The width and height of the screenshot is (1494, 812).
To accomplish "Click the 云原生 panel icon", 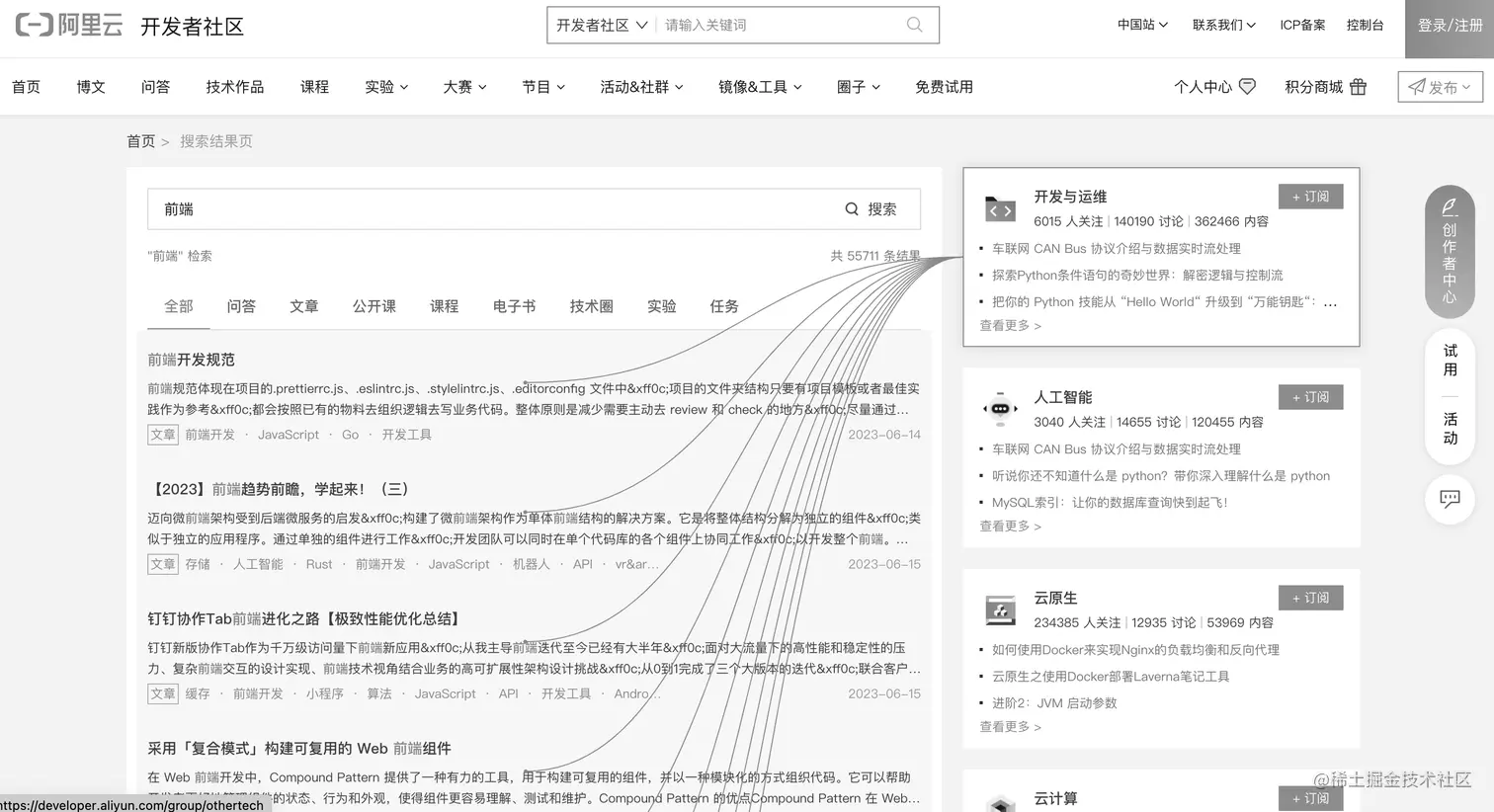I will 1000,609.
